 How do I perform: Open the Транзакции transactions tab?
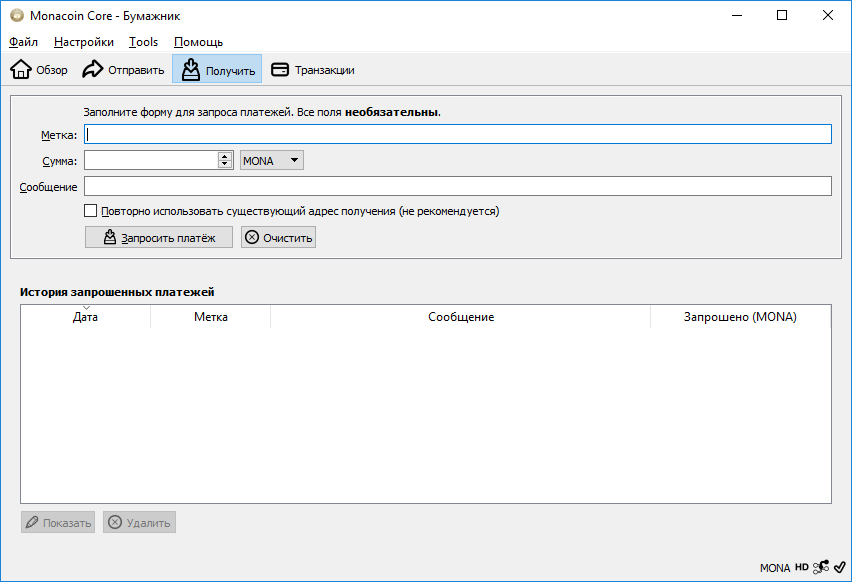point(312,70)
